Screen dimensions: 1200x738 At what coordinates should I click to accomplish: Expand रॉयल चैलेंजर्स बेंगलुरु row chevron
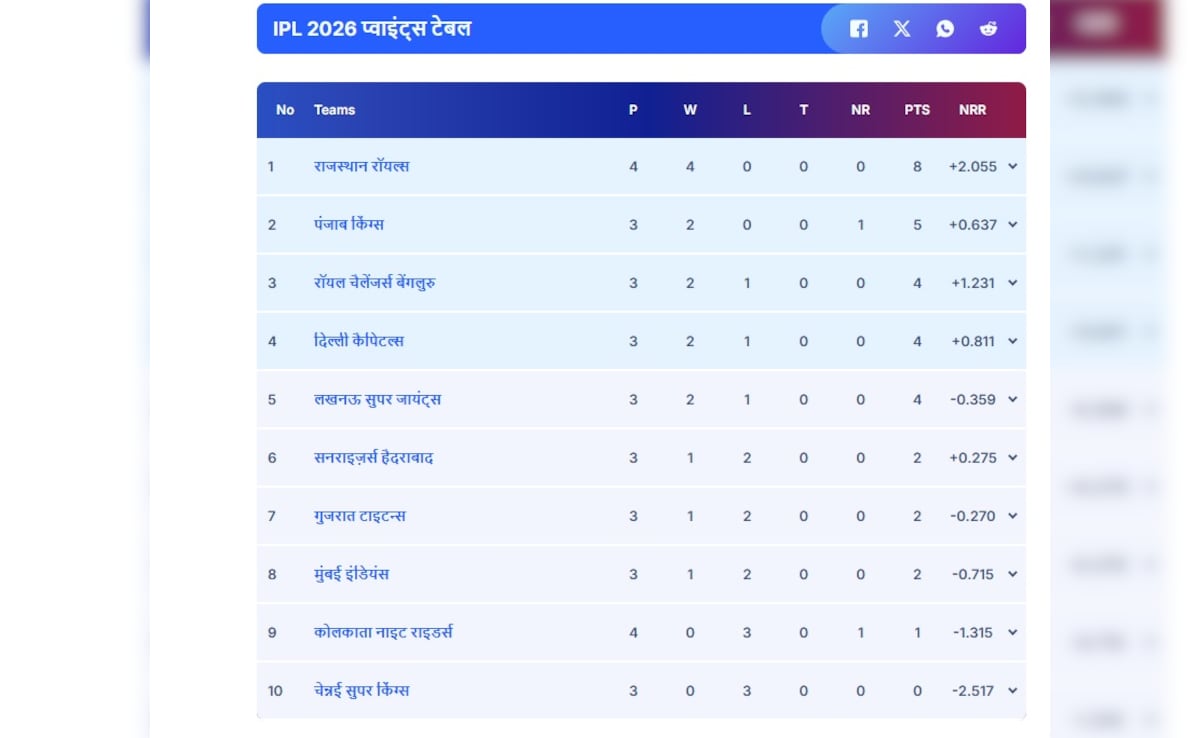[x=1012, y=283]
